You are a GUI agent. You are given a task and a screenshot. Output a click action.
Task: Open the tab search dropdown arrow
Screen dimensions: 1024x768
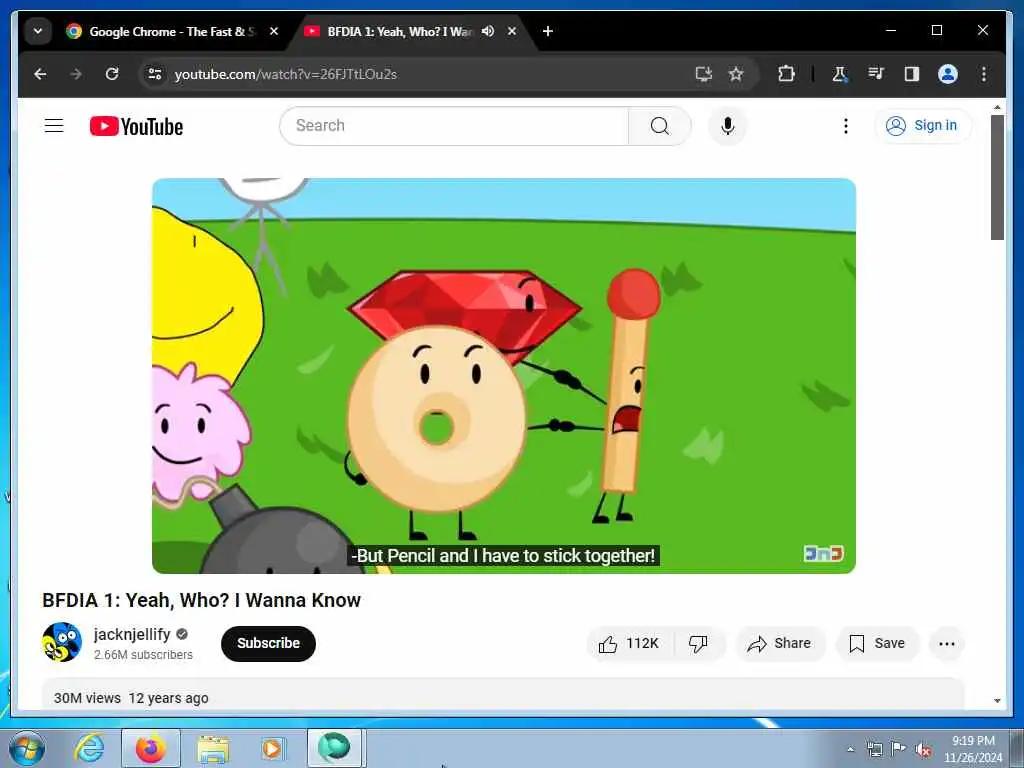(38, 31)
